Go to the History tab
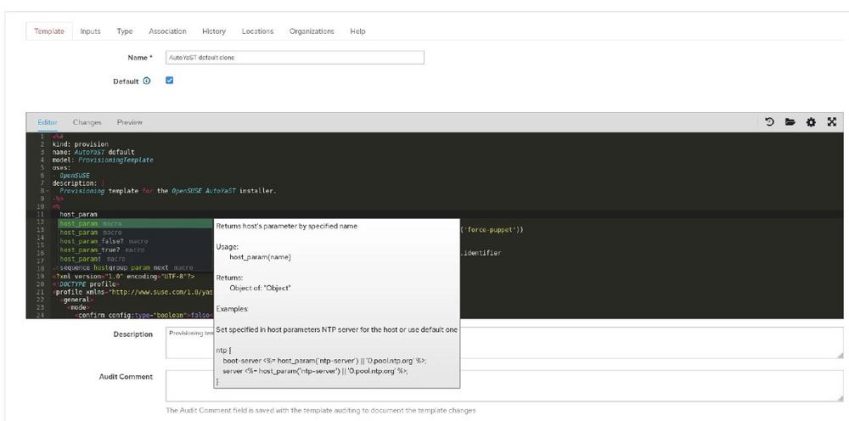 tap(214, 31)
